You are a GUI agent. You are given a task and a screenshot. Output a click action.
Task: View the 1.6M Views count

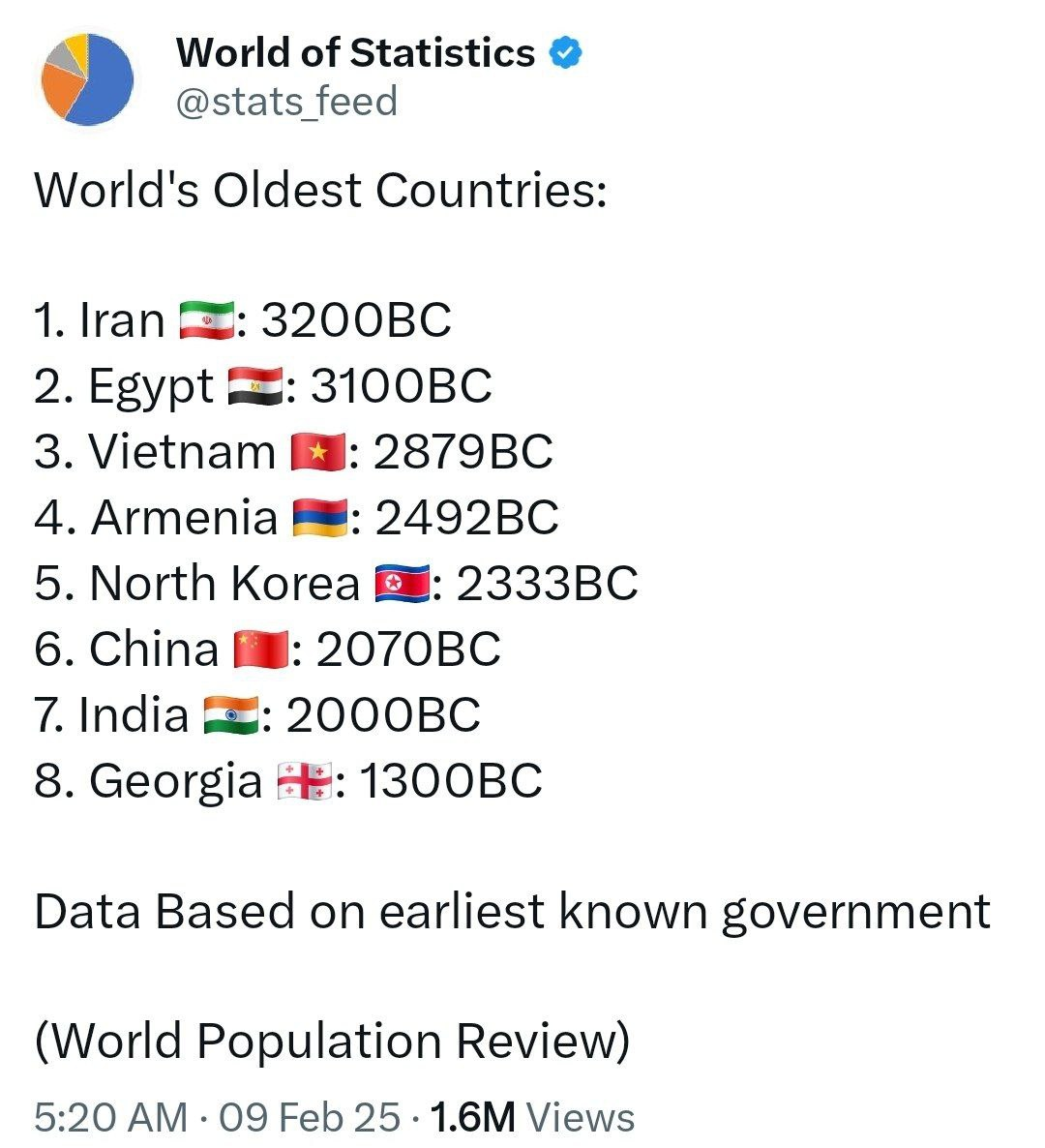(532, 1117)
